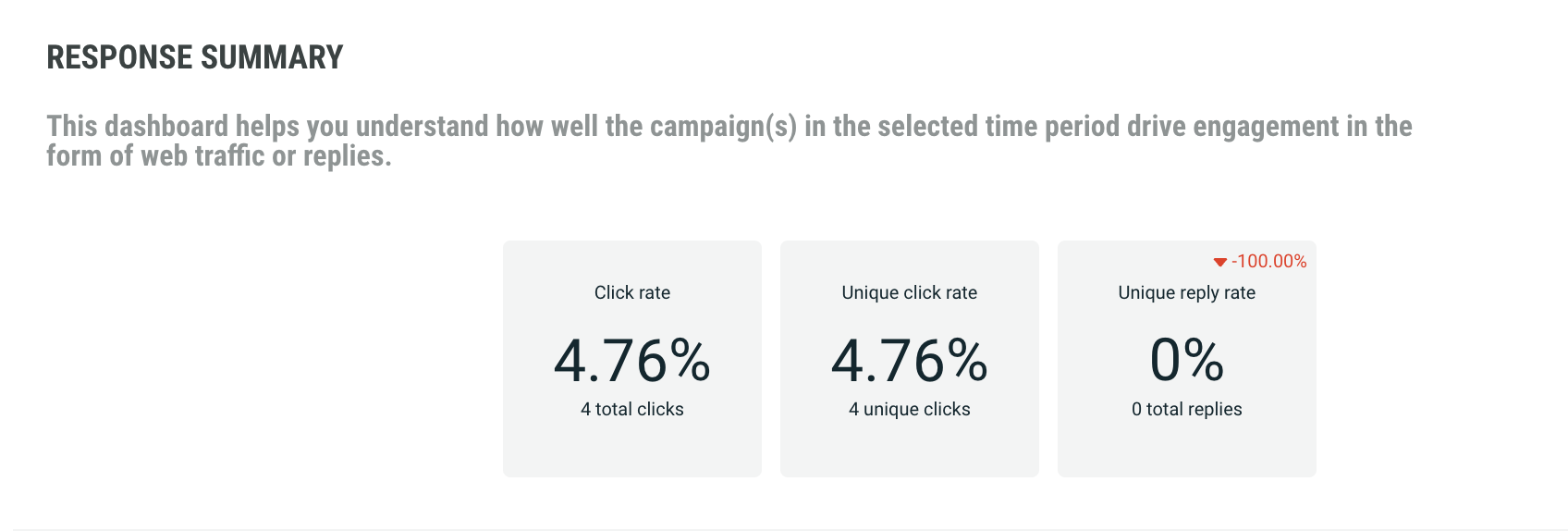
Task: Click the 0% unique reply rate value
Action: [x=1187, y=360]
